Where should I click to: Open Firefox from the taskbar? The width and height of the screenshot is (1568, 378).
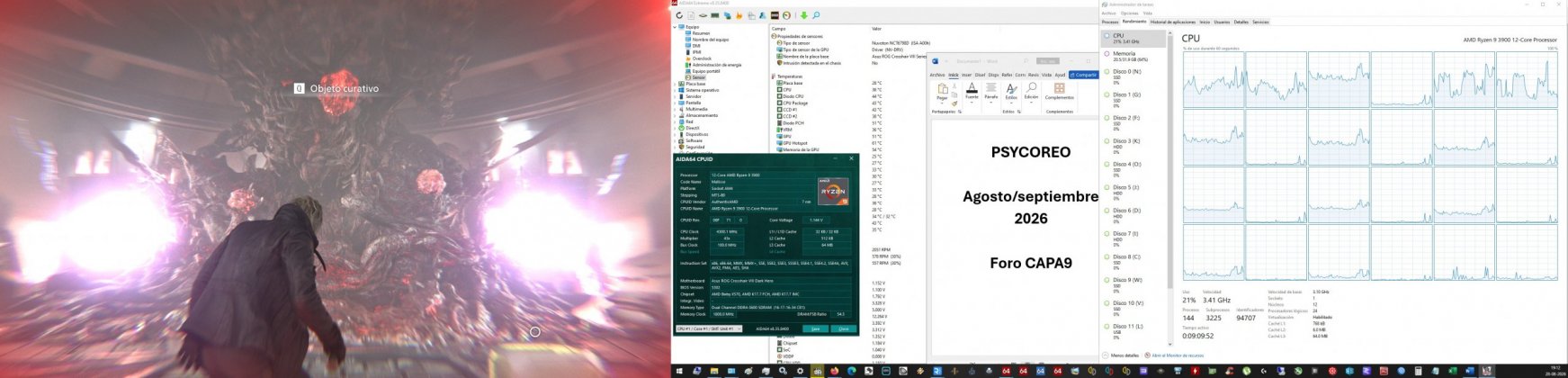(x=834, y=371)
